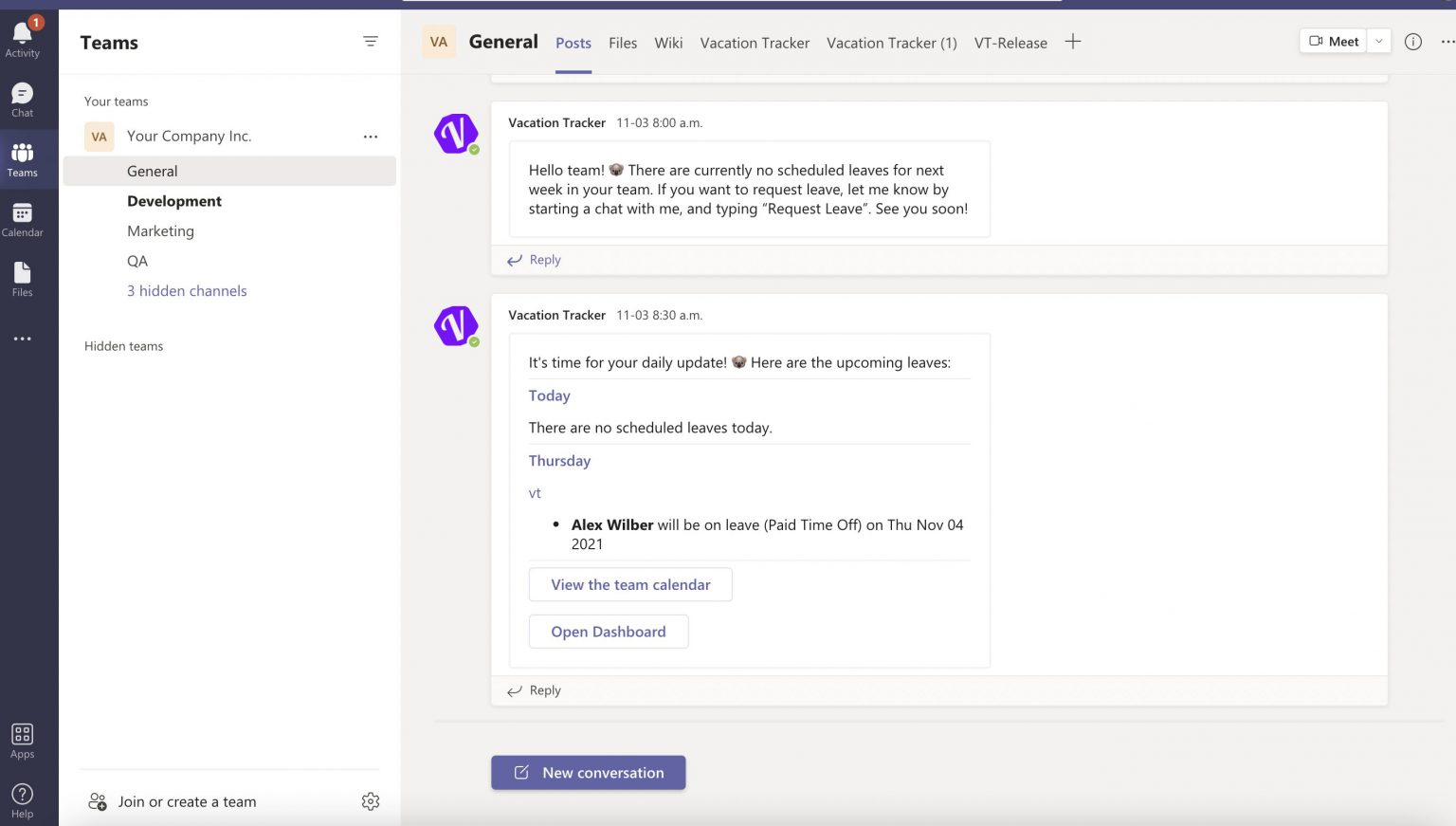Click the VA channel avatar beside General title
This screenshot has width=1456, height=826.
(x=439, y=42)
